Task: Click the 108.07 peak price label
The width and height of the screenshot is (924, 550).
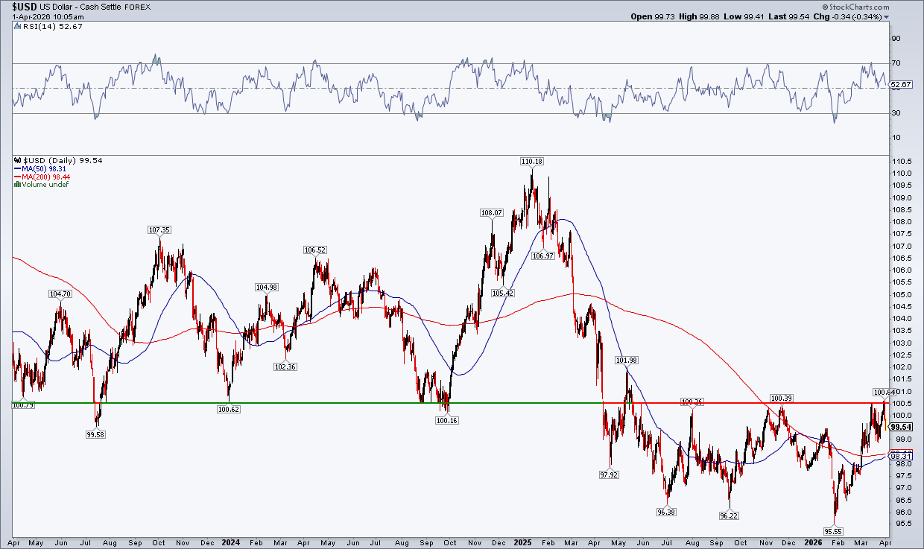Action: 492,212
